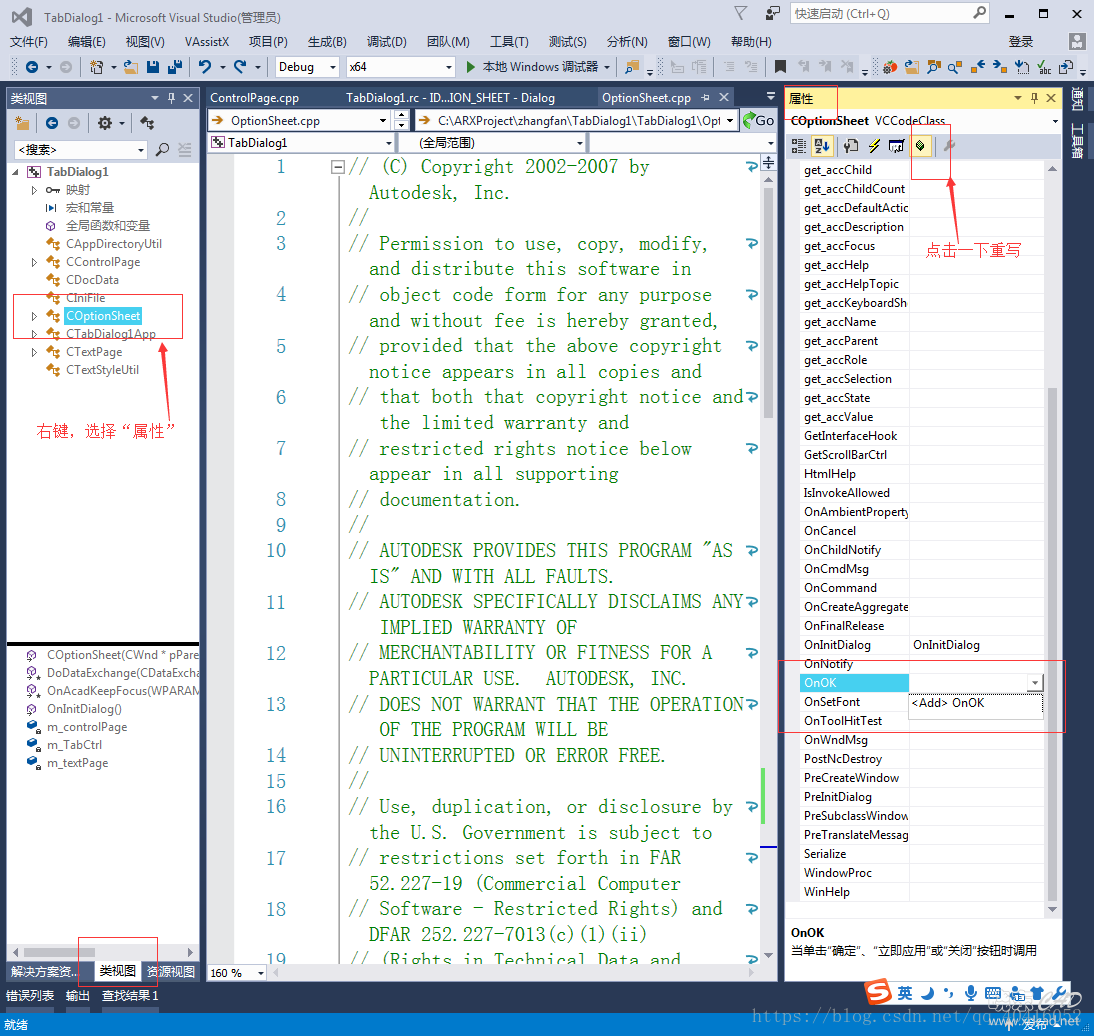Open the 文件(F) menu

[x=29, y=42]
